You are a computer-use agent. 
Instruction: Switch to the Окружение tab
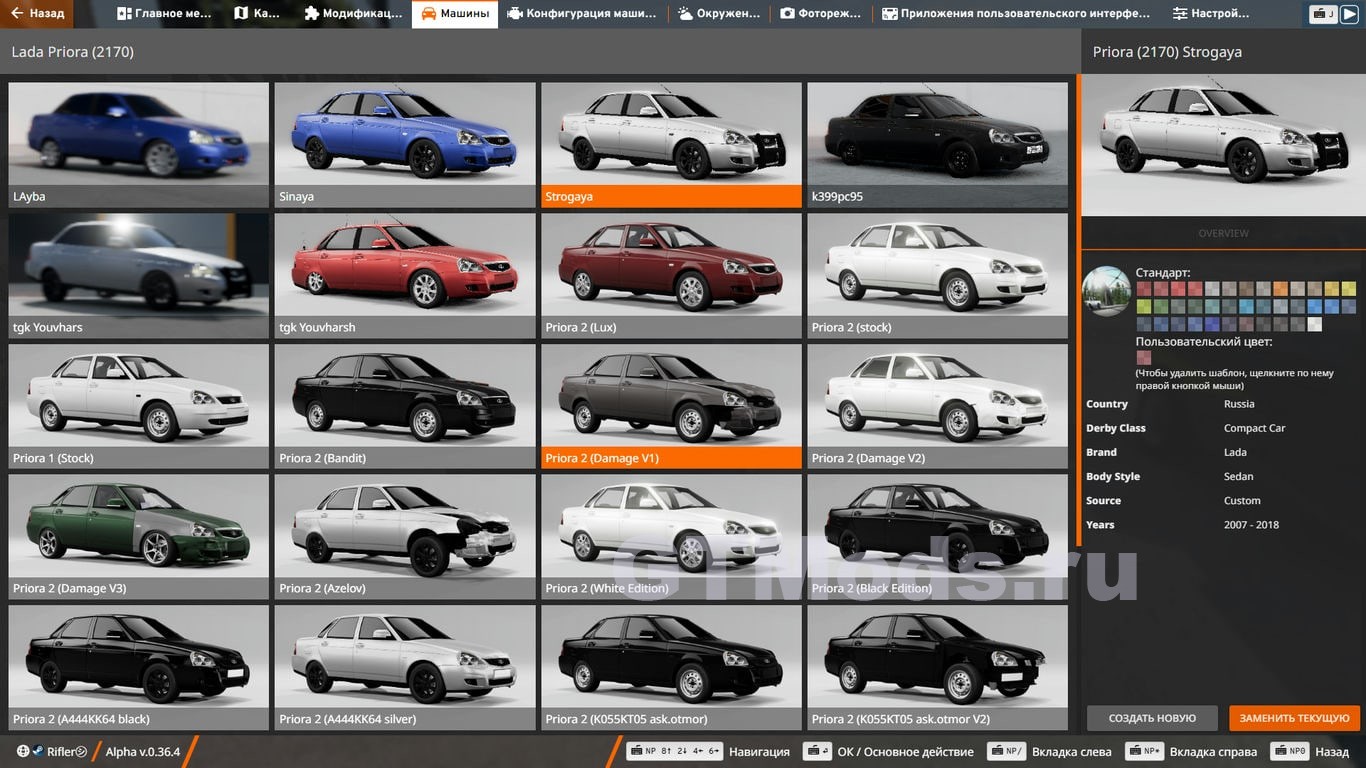click(x=720, y=14)
